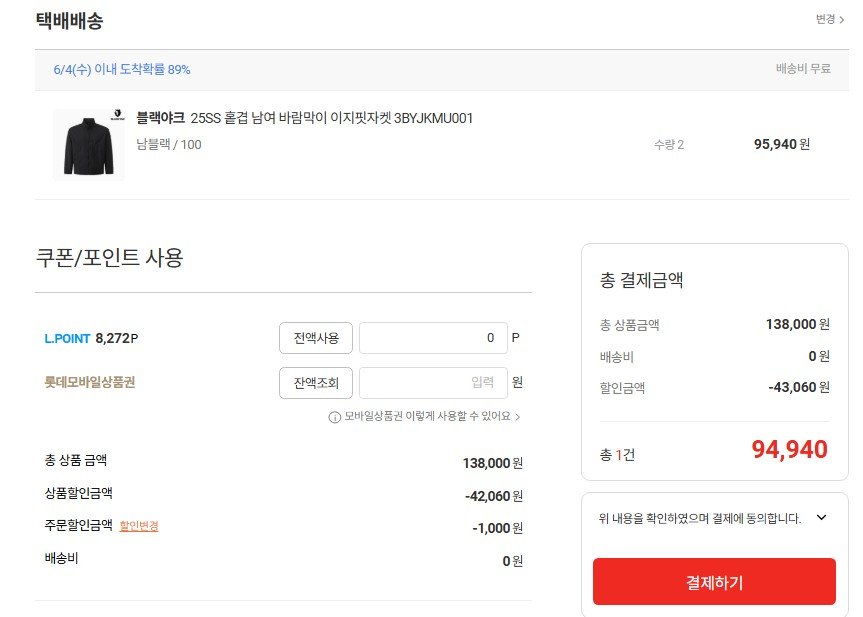Image resolution: width=863 pixels, height=617 pixels.
Task: Click the 잔액조회 button
Action: (x=316, y=383)
